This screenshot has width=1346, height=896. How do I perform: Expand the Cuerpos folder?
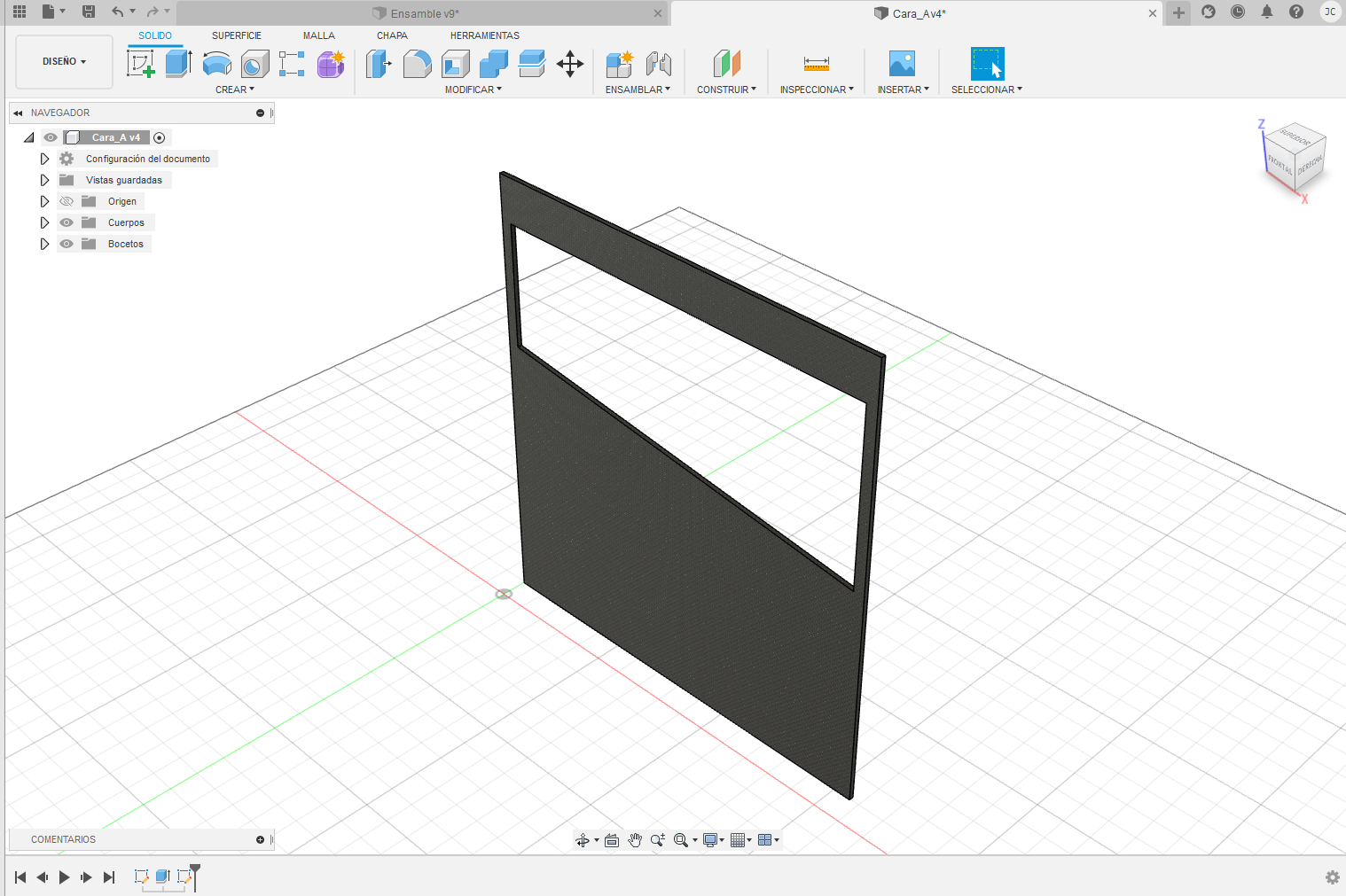[x=44, y=222]
